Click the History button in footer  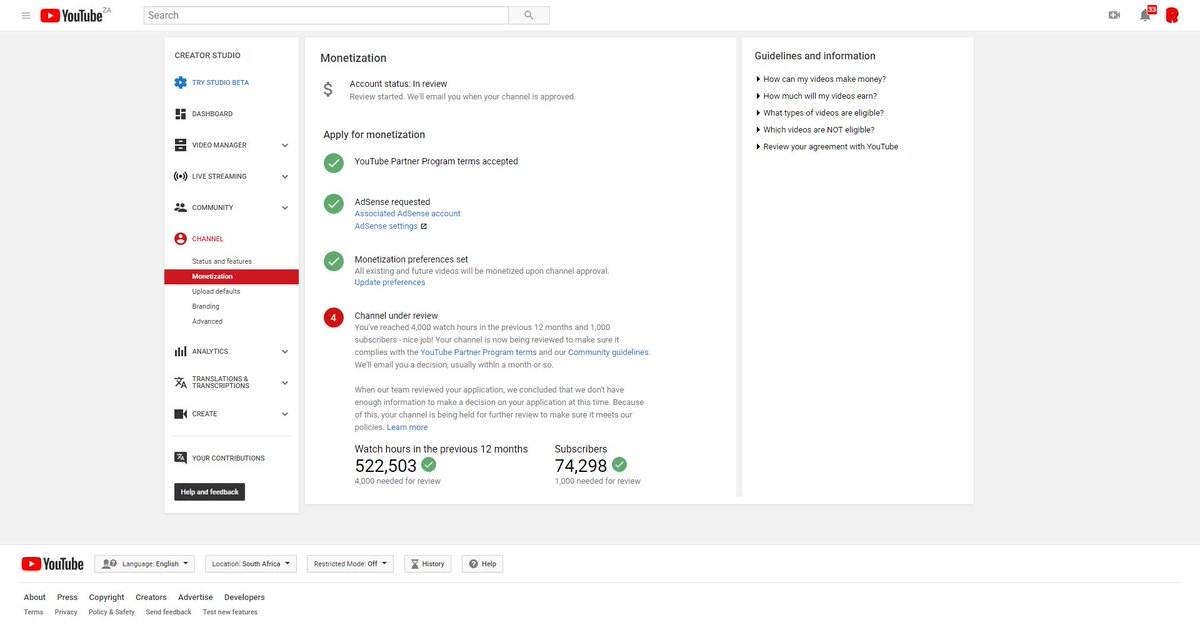(x=427, y=564)
